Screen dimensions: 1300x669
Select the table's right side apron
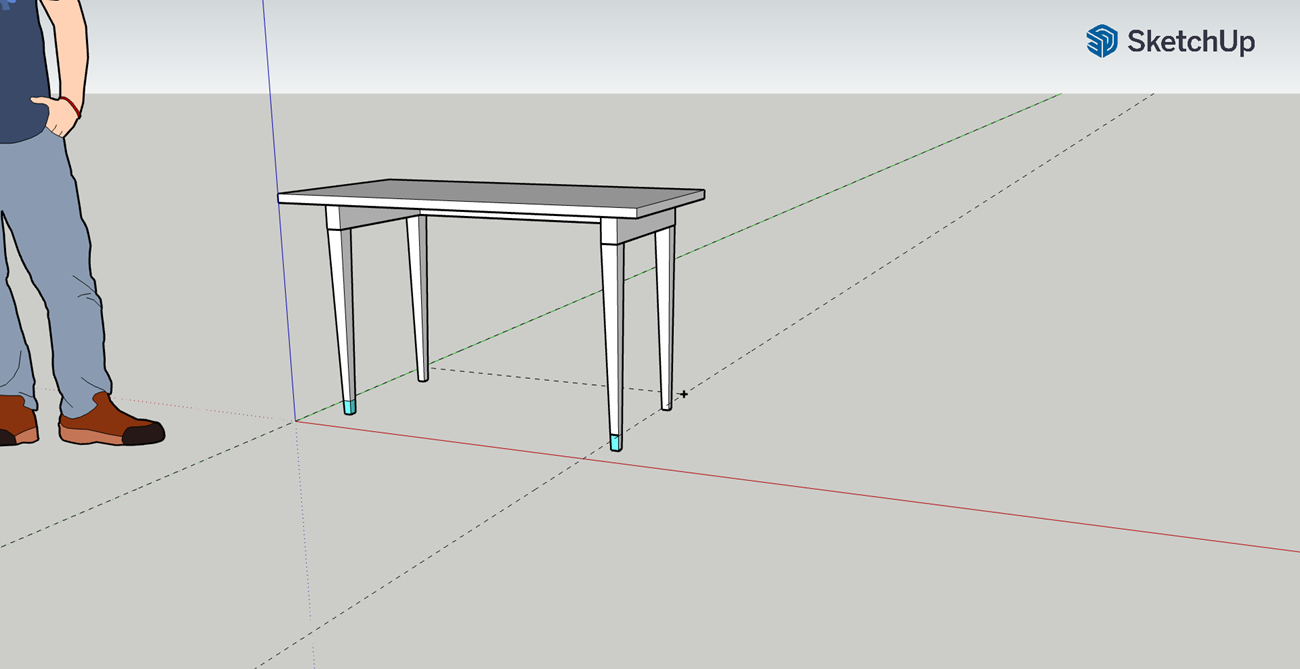638,230
